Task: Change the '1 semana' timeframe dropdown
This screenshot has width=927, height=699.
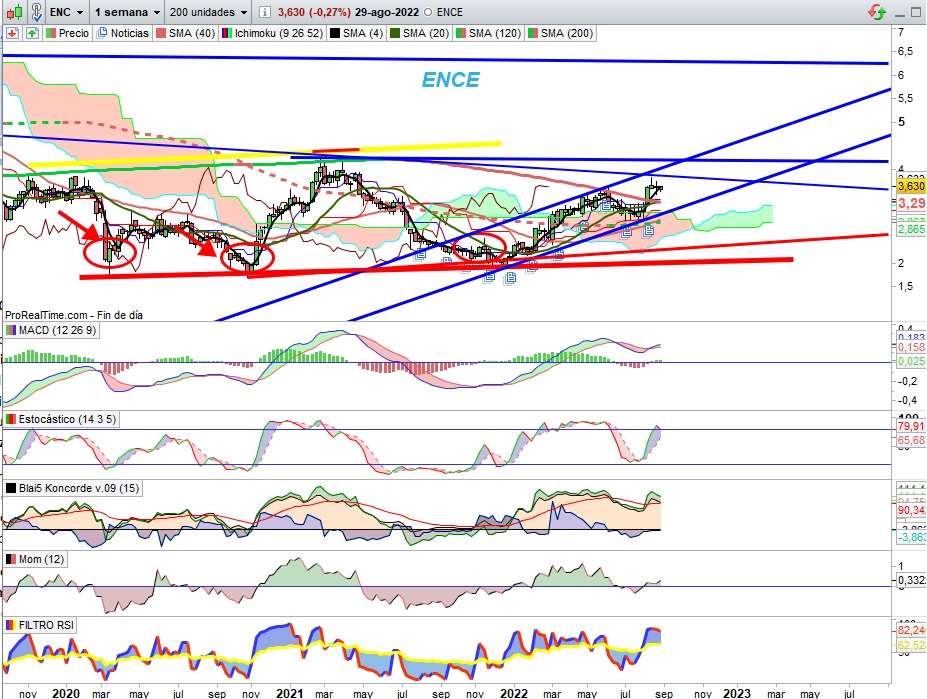Action: pyautogui.click(x=127, y=12)
